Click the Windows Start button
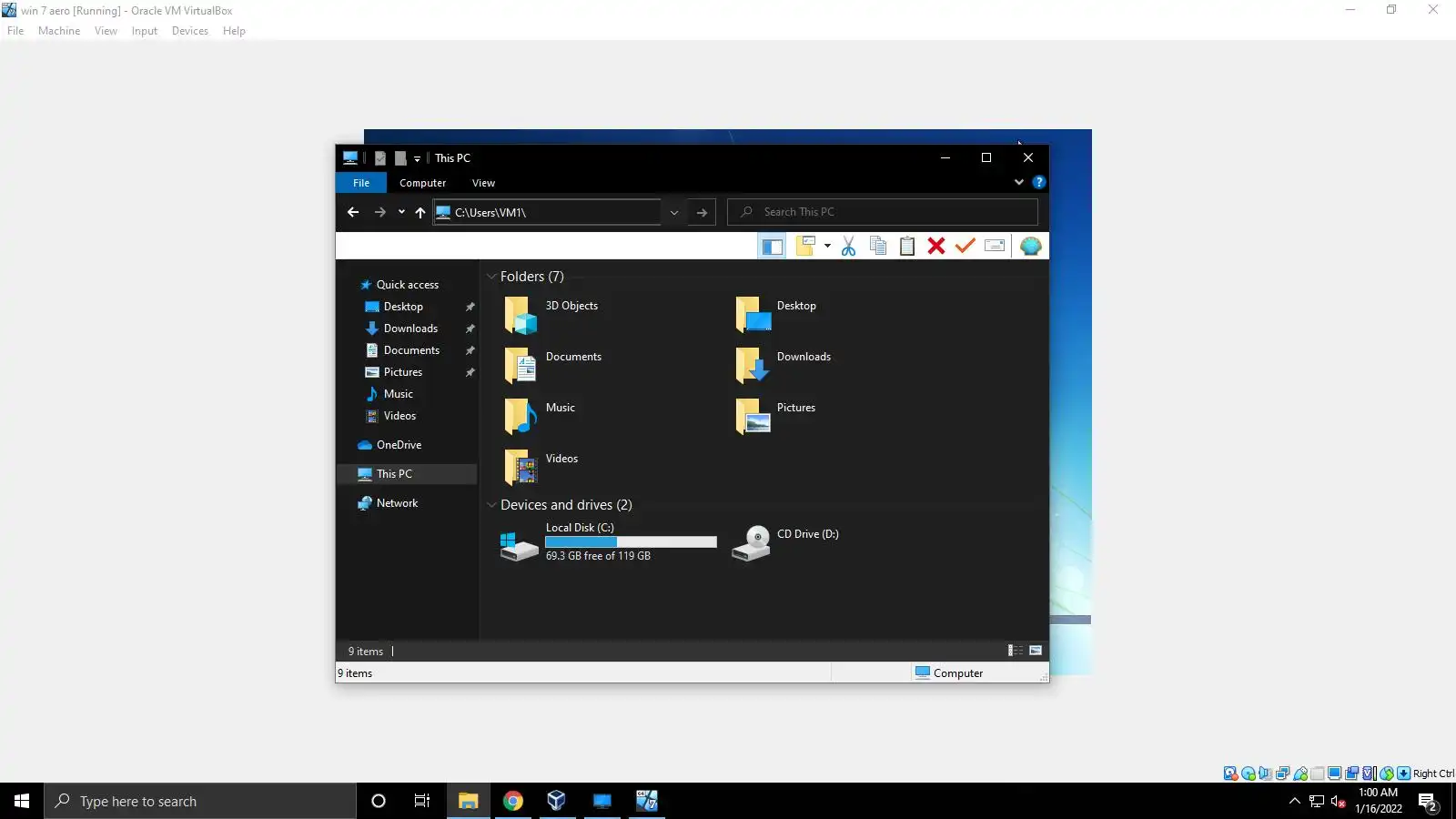Image resolution: width=1456 pixels, height=819 pixels. tap(22, 801)
